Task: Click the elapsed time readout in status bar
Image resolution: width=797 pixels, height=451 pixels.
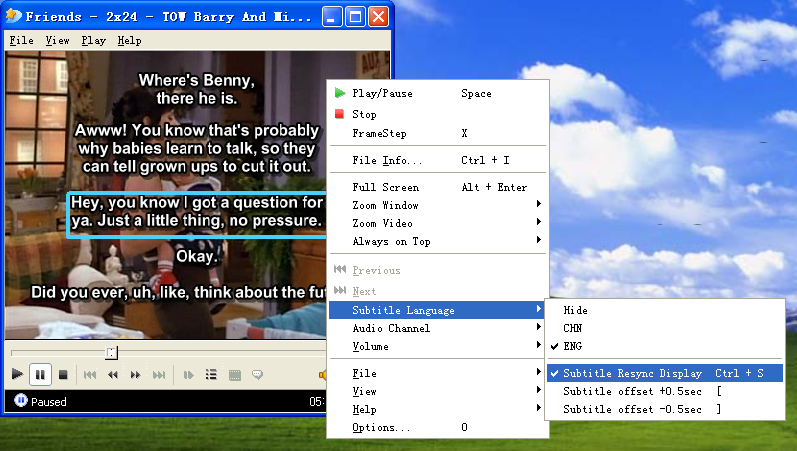Action: pyautogui.click(x=317, y=402)
